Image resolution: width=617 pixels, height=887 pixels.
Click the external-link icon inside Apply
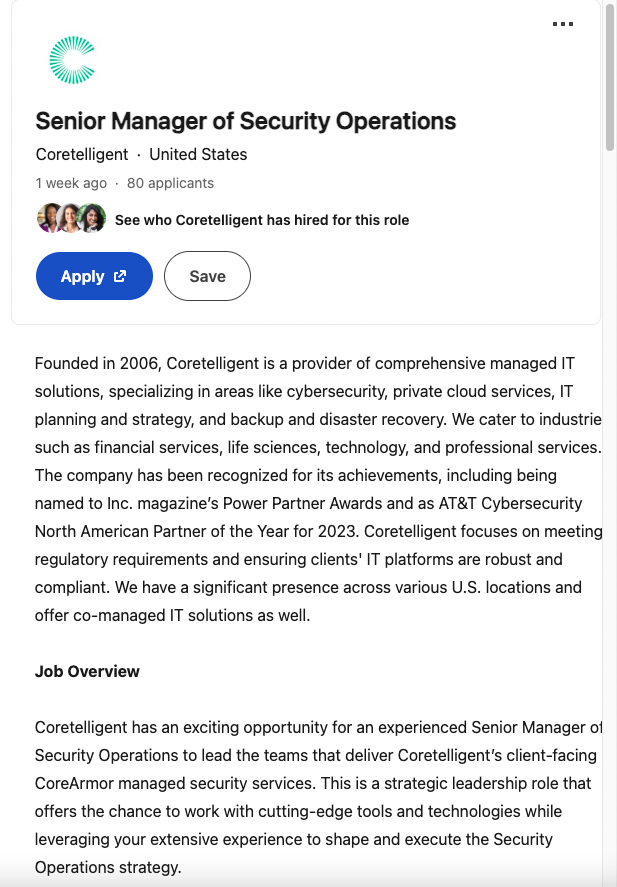(x=121, y=277)
